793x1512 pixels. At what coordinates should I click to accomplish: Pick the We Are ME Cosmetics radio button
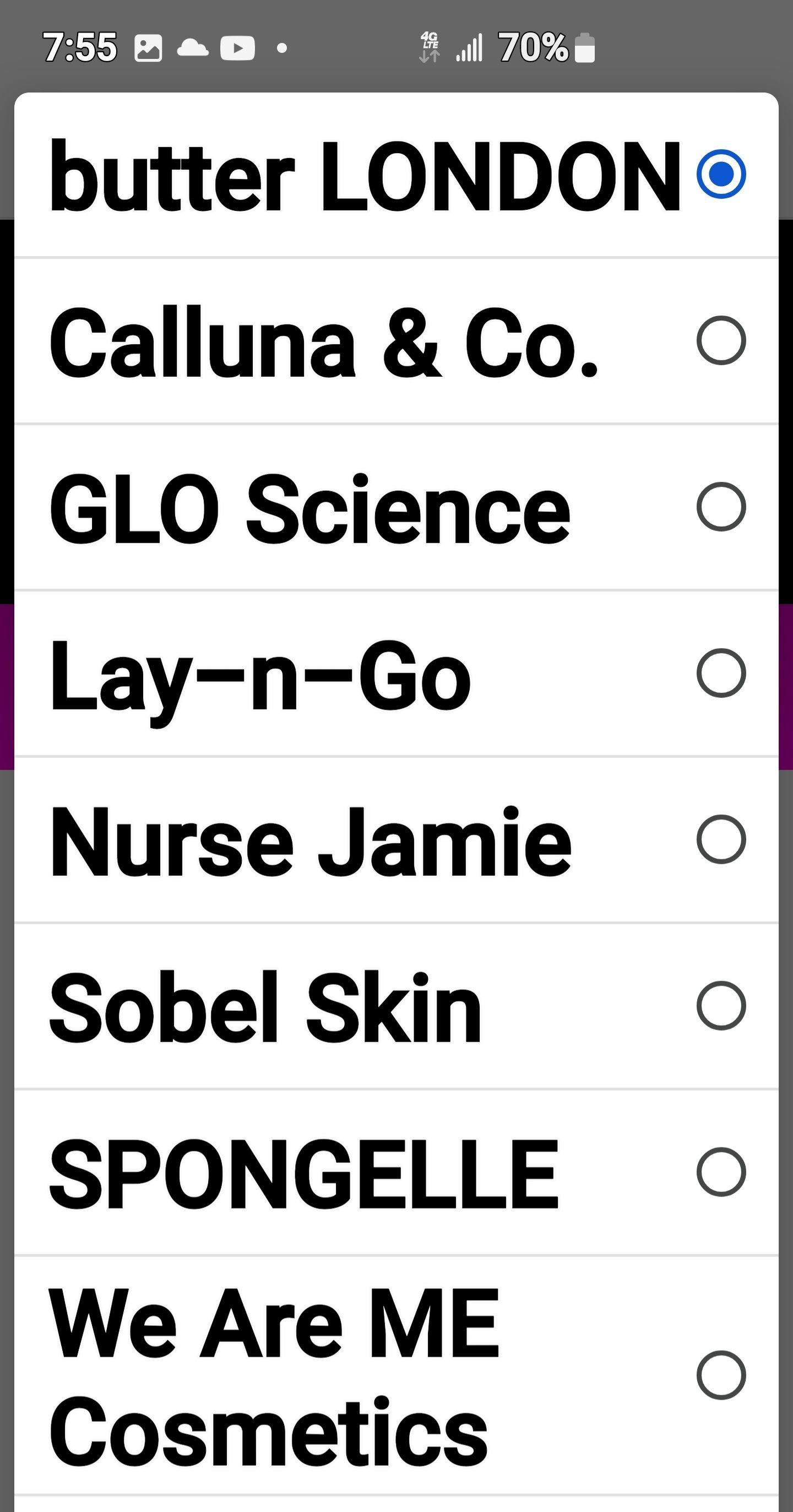click(721, 1375)
